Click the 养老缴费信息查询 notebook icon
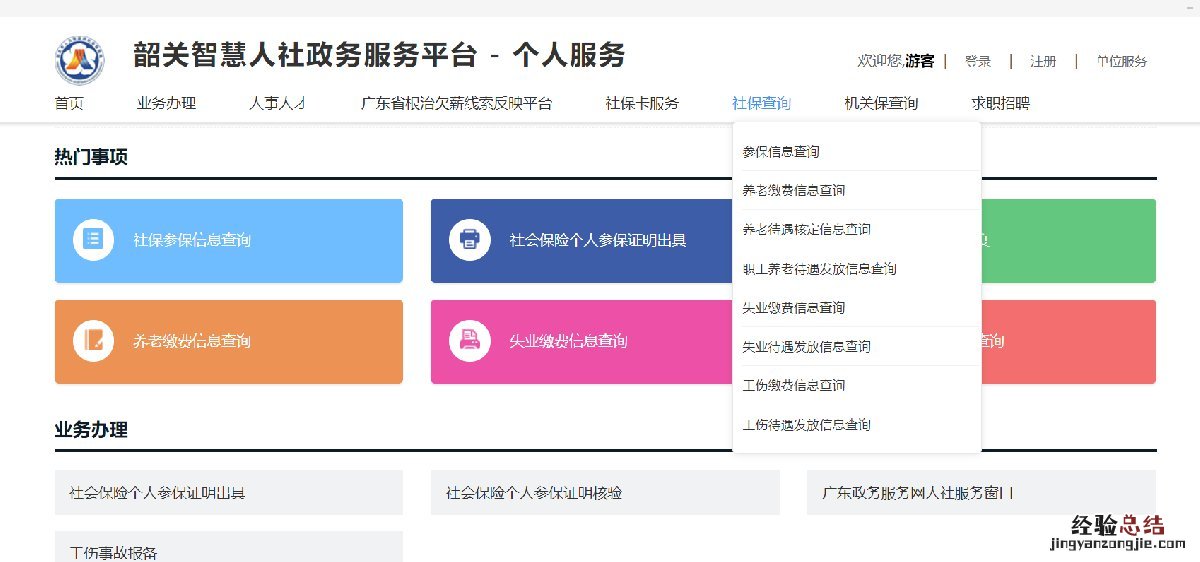The height and width of the screenshot is (562, 1200). tap(93, 341)
